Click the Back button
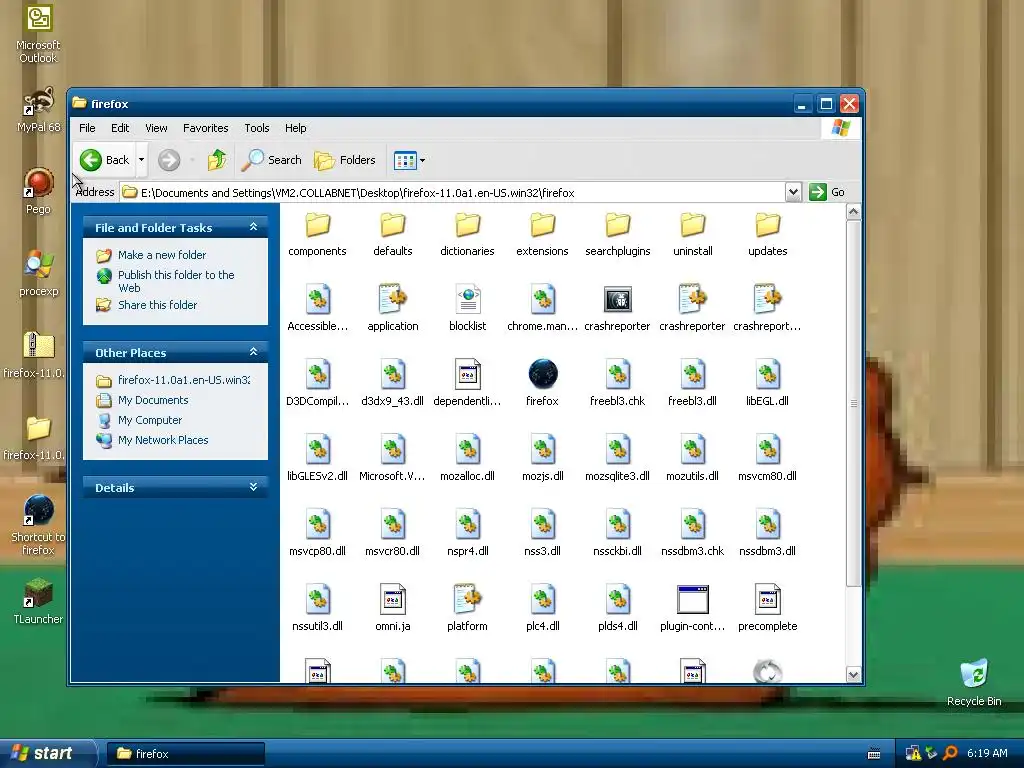This screenshot has width=1024, height=768. [x=104, y=160]
